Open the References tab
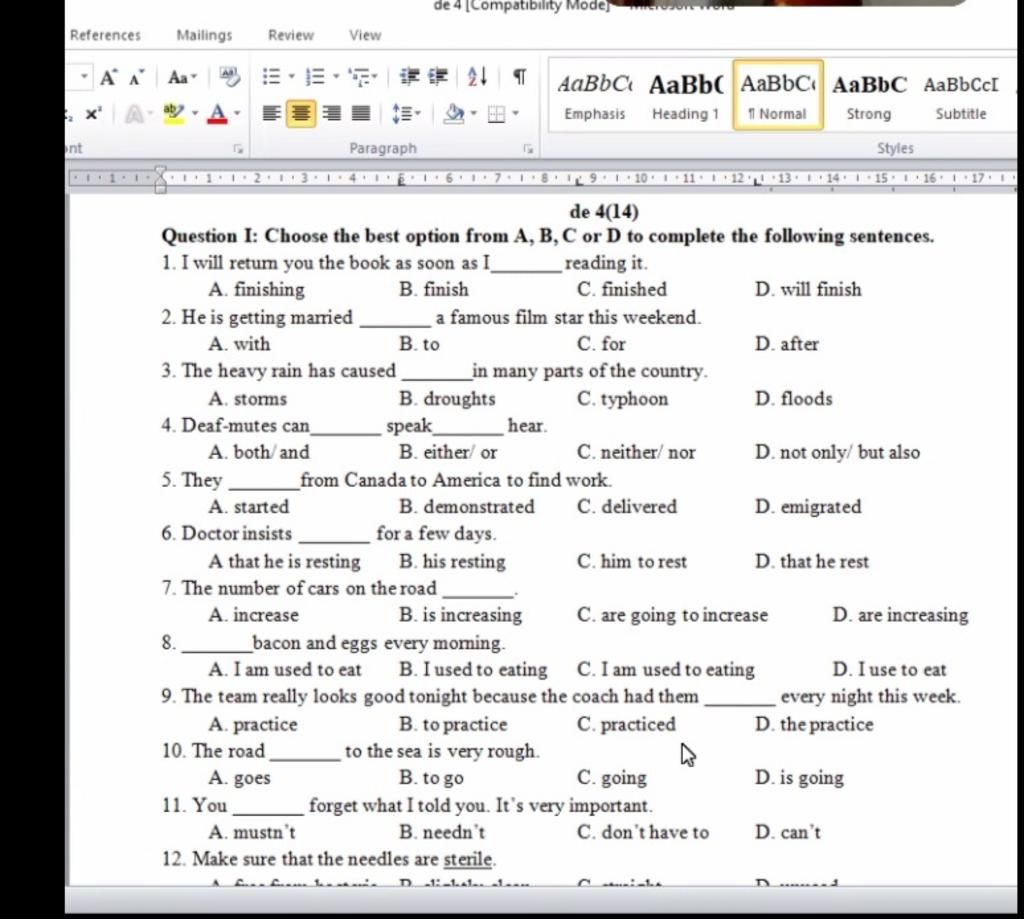 pos(105,35)
